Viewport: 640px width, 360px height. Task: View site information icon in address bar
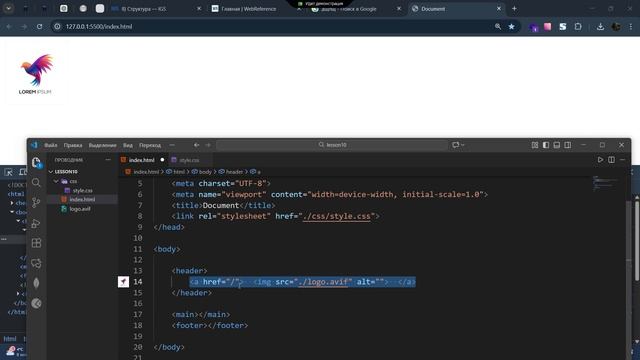point(58,27)
